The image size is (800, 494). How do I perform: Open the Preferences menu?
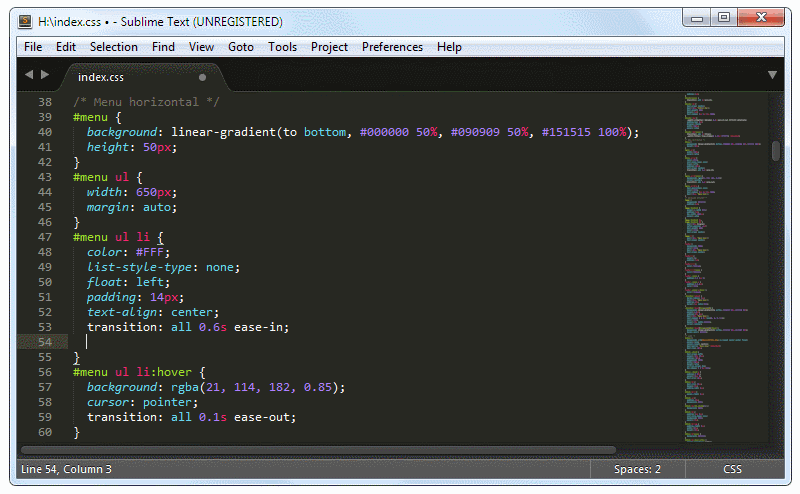tap(392, 47)
